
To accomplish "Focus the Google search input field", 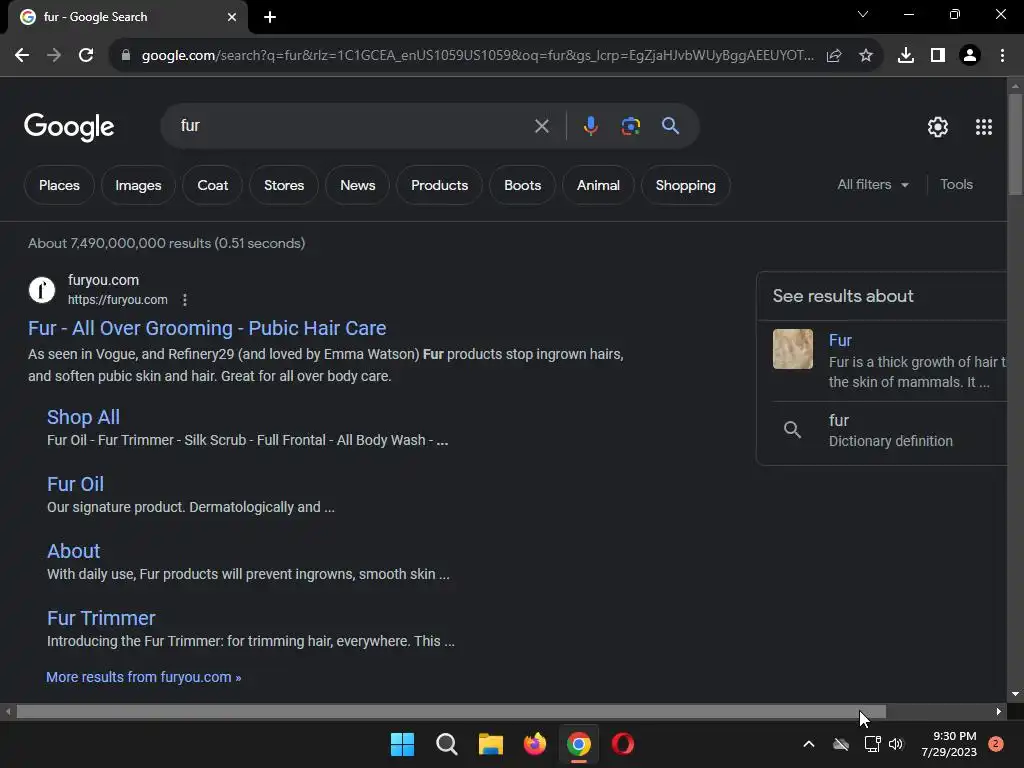I will point(353,125).
